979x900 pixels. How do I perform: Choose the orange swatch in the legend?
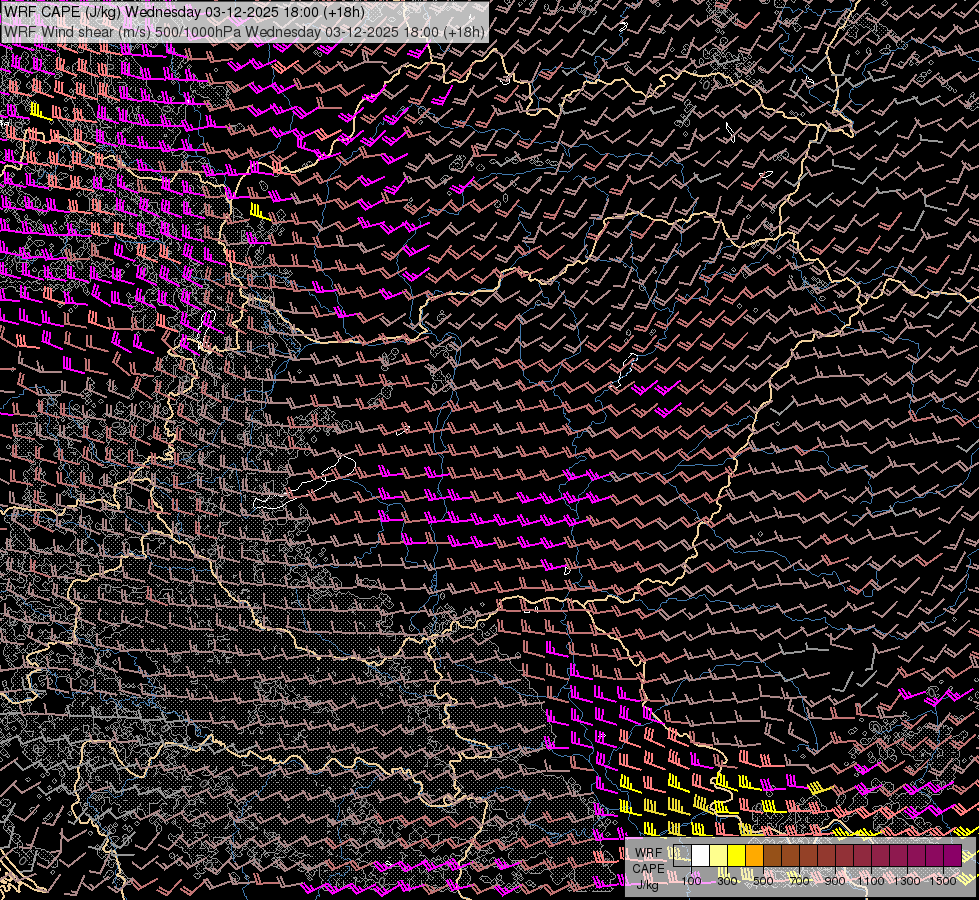755,856
